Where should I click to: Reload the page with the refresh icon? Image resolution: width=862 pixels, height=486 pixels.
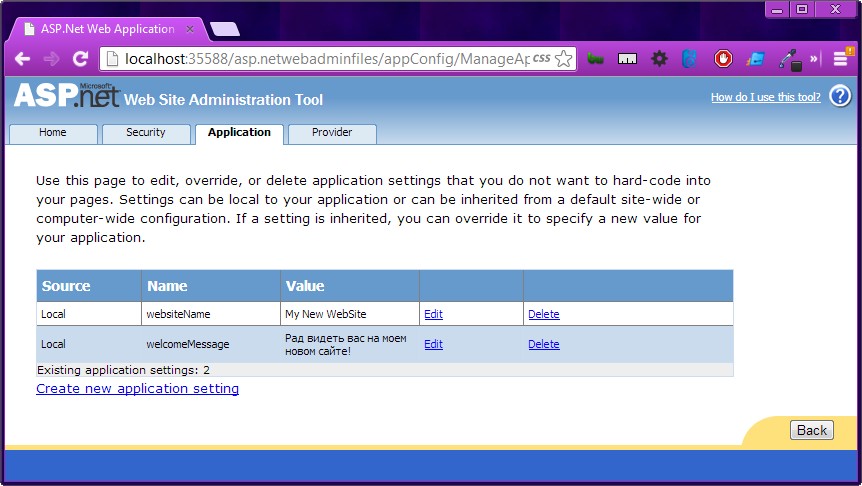pyautogui.click(x=81, y=59)
